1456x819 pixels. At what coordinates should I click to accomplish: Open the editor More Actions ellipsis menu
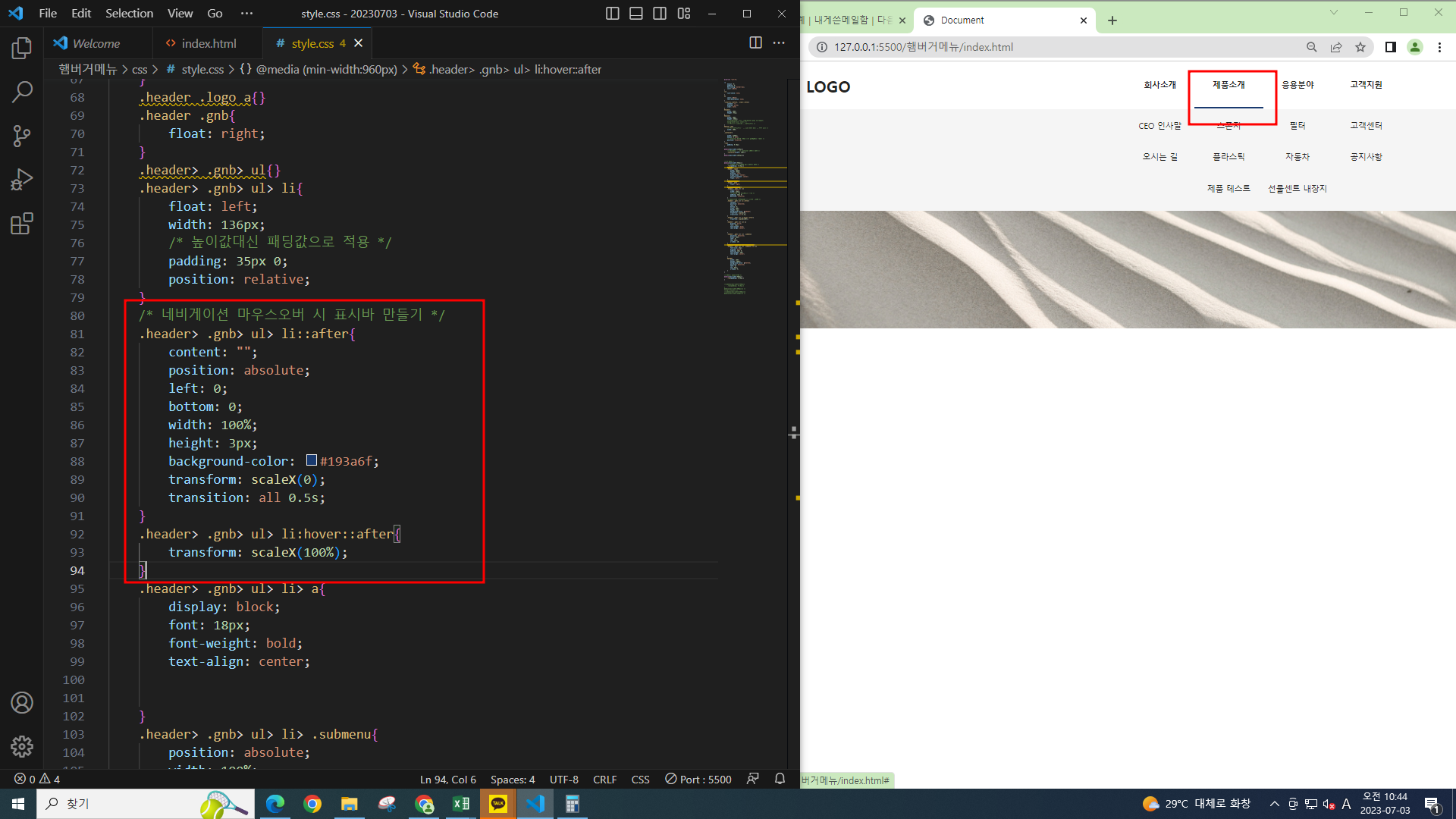pyautogui.click(x=779, y=43)
